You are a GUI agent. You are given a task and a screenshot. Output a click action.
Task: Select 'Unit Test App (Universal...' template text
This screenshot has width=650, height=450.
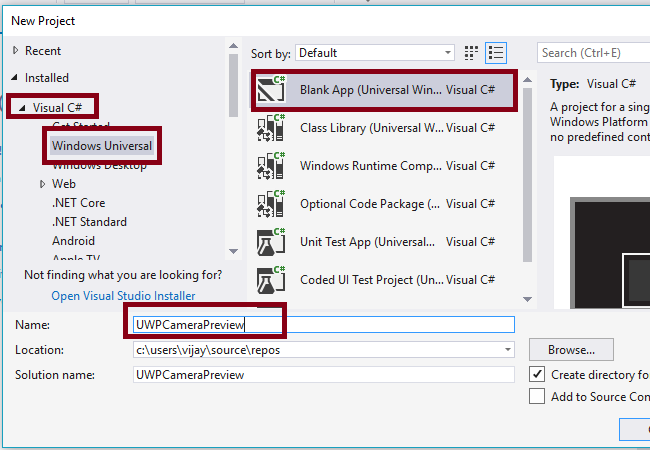pyautogui.click(x=367, y=242)
